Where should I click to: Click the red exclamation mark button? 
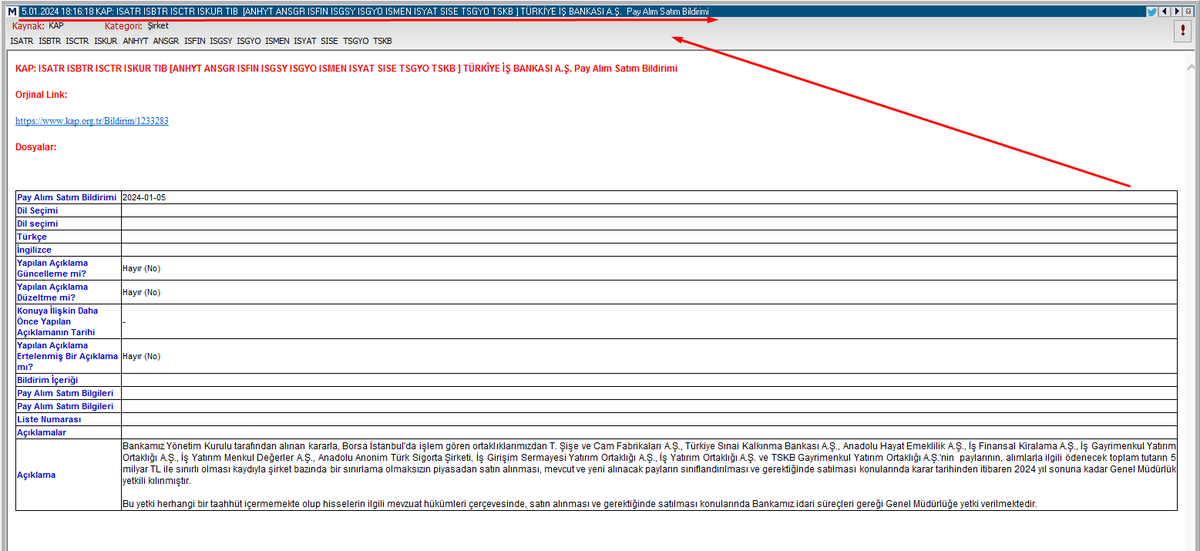point(1182,32)
